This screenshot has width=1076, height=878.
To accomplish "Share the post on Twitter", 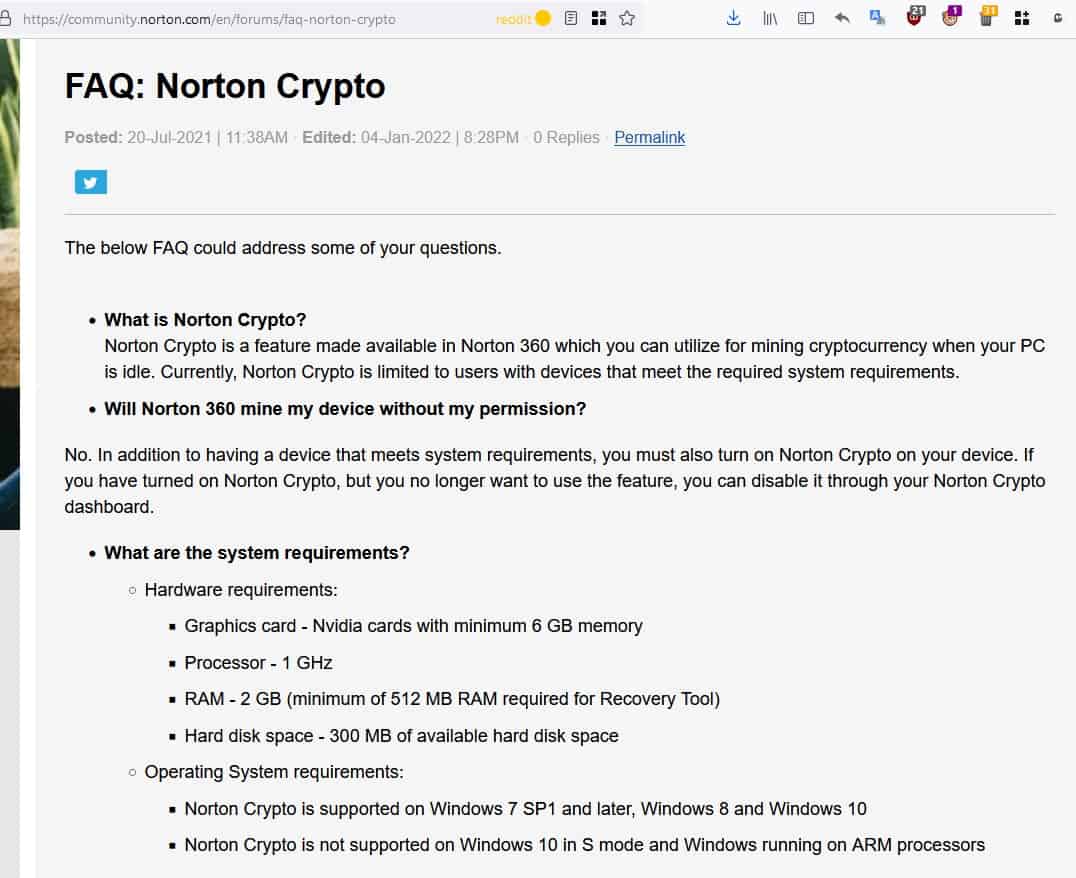I will pos(90,181).
